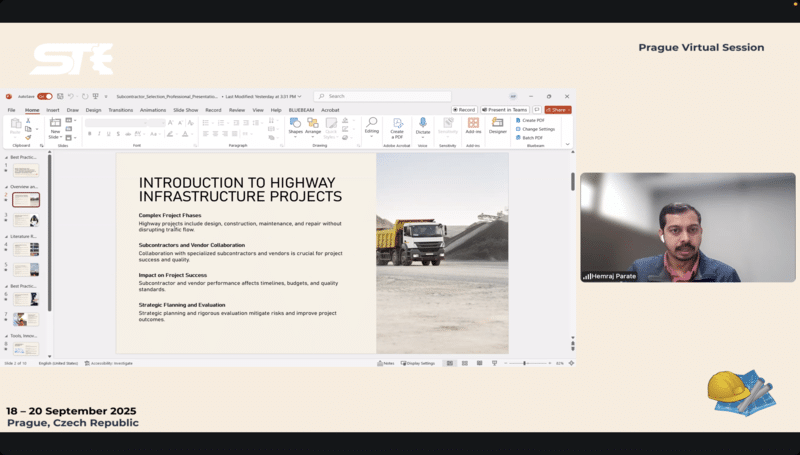This screenshot has height=455, width=800.
Task: Toggle Bold formatting
Action: (89, 134)
